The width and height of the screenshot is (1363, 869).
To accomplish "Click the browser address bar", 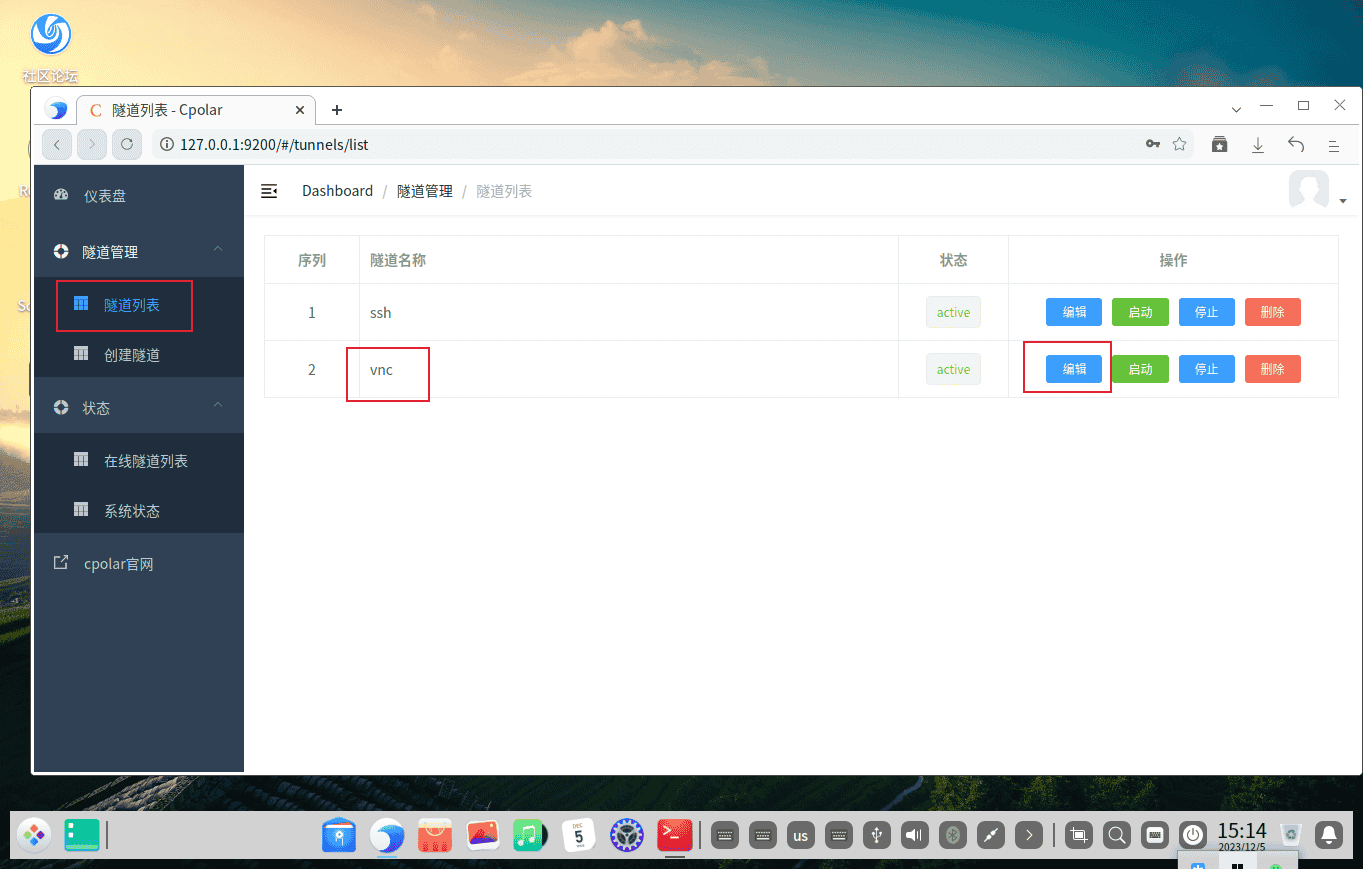I will (400, 144).
